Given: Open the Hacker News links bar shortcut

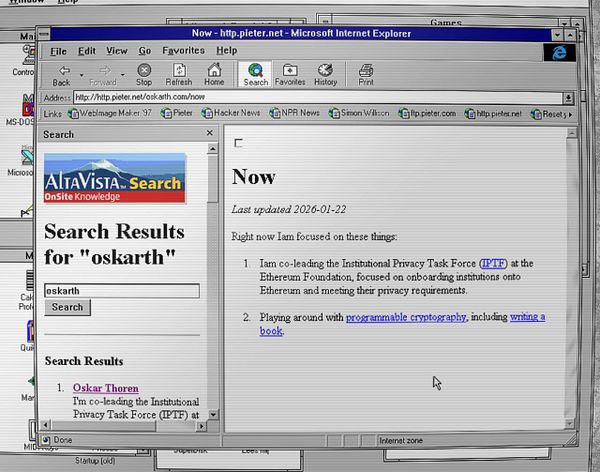Looking at the screenshot, I should click(231, 113).
